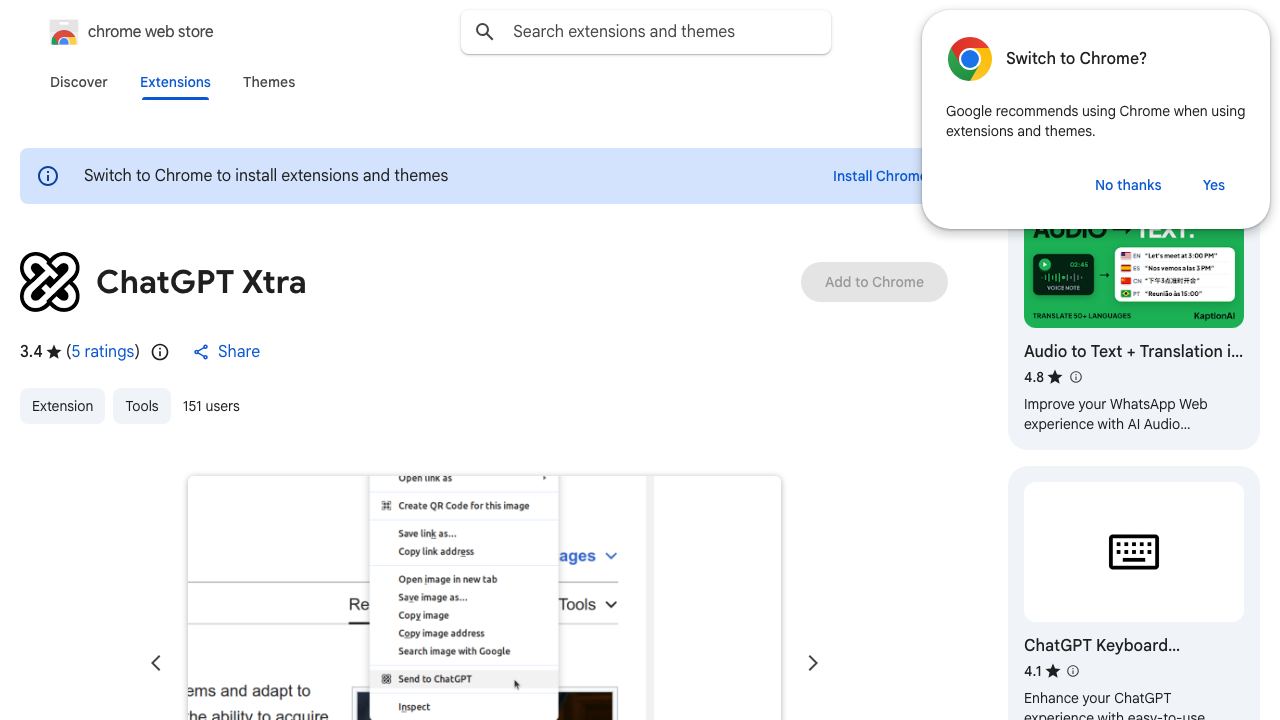Click the Chrome logo in the popup
The width and height of the screenshot is (1280, 720).
click(x=970, y=59)
